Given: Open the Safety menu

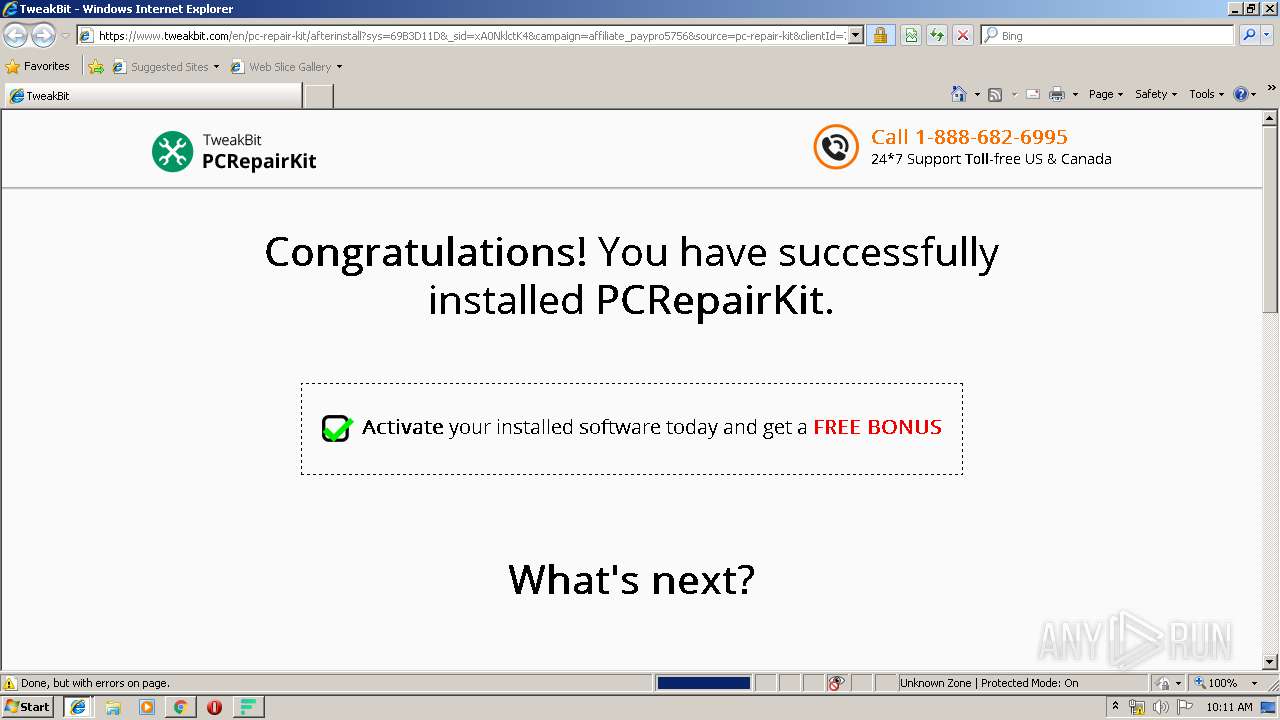Looking at the screenshot, I should [1155, 94].
